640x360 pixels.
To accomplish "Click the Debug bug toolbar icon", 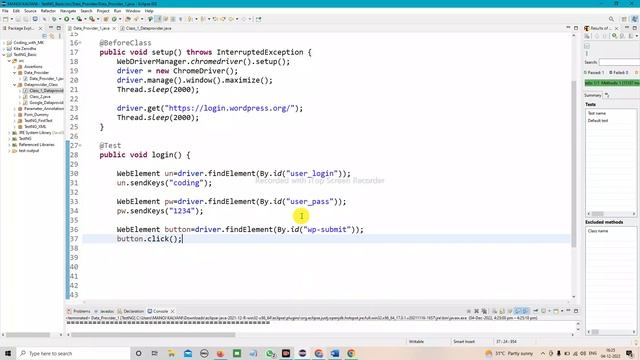I will (x=54, y=19).
